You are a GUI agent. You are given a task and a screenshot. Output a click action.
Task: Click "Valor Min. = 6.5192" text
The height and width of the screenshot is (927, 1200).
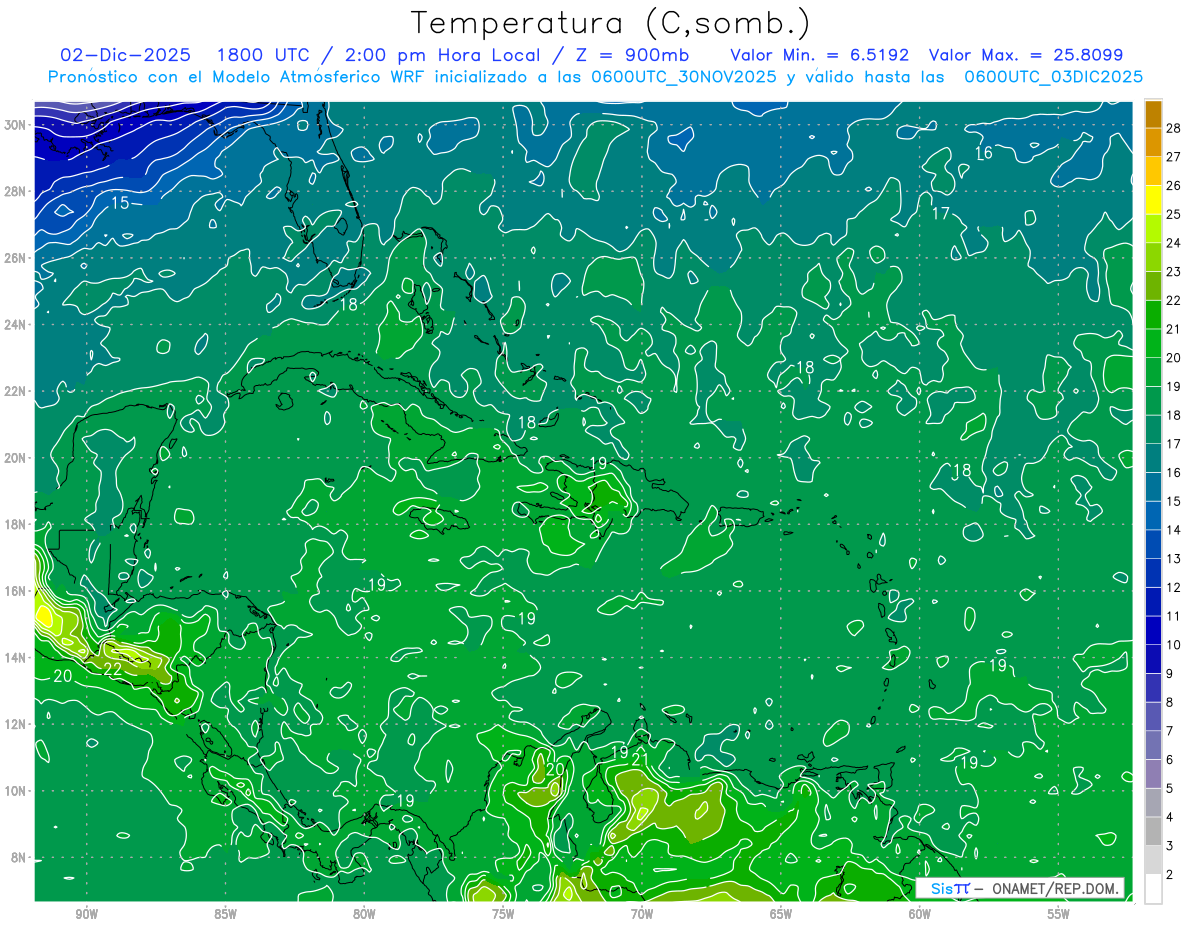pyautogui.click(x=819, y=55)
